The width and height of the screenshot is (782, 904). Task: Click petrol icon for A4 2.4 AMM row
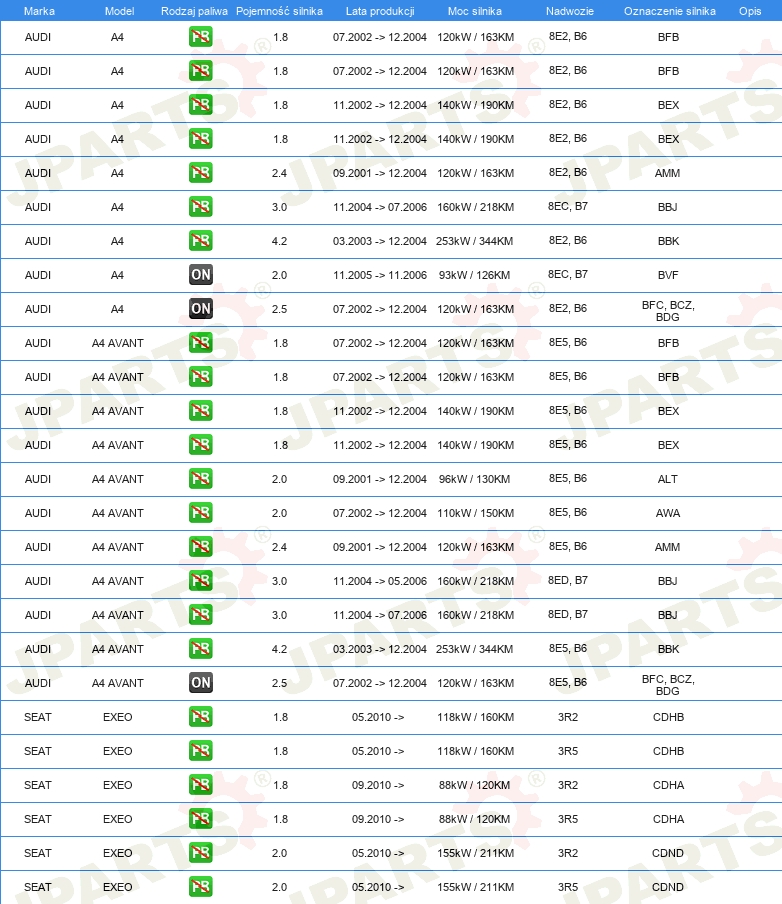coord(201,172)
